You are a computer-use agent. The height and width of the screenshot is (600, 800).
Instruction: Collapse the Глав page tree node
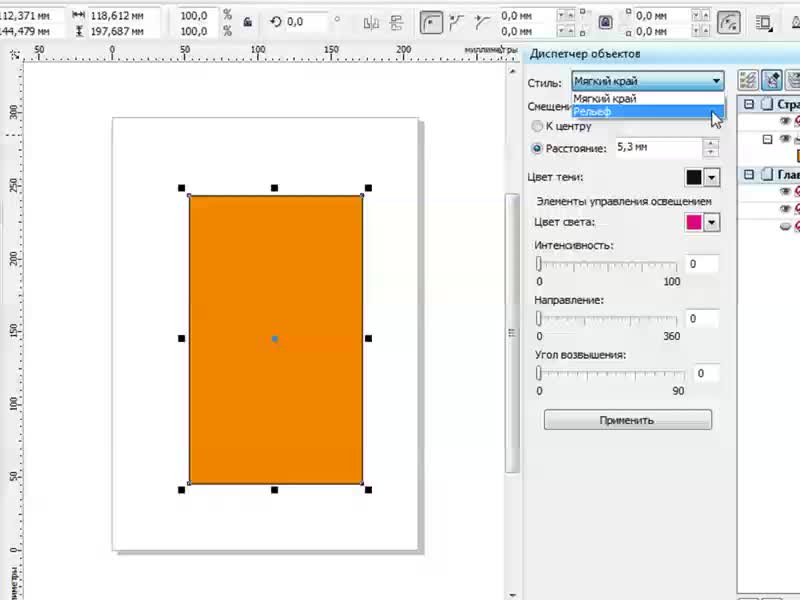pos(748,174)
